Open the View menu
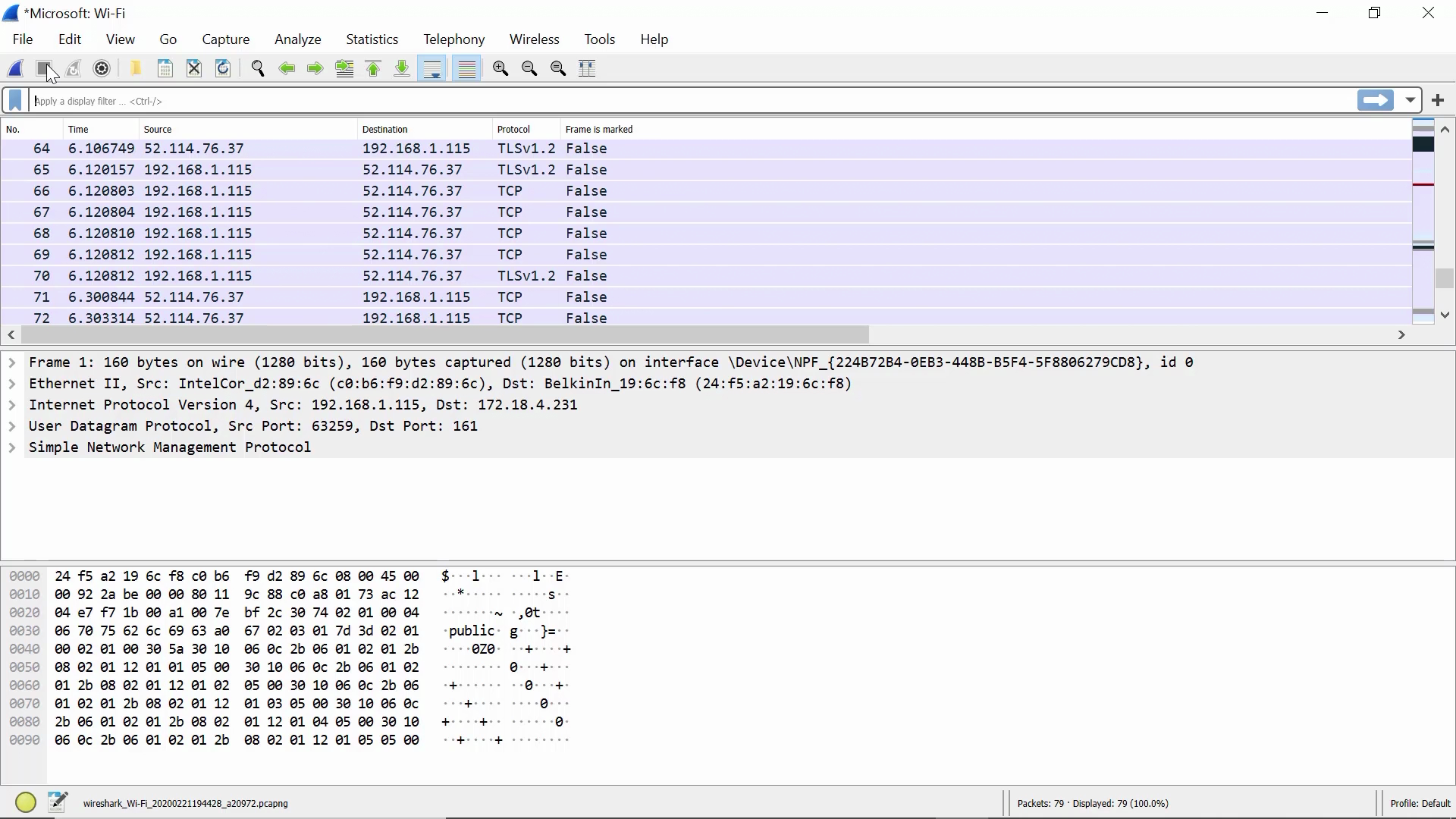The width and height of the screenshot is (1456, 819). [x=121, y=39]
